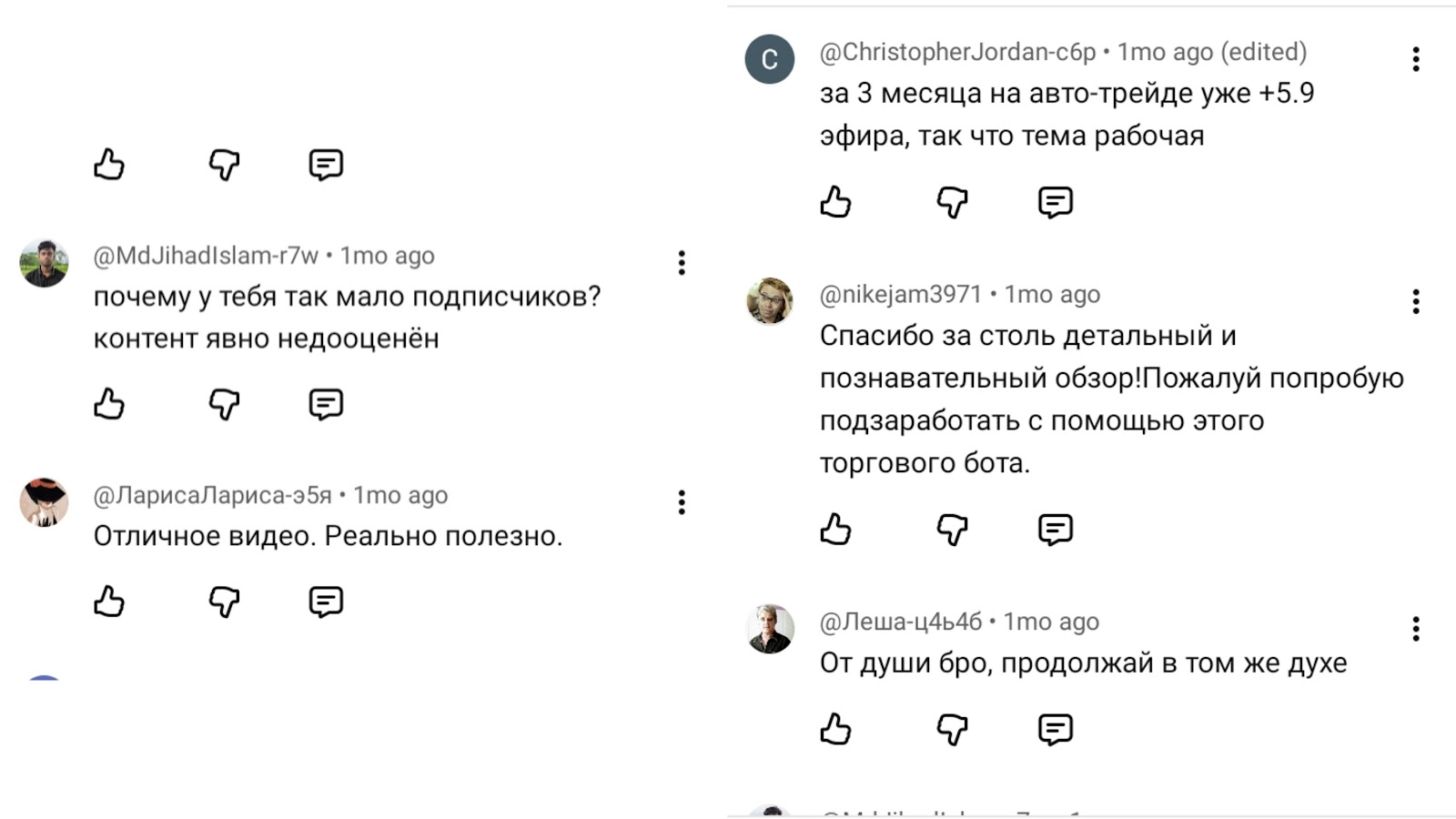Dislike the @nikejam3971 comment
Image resolution: width=1456 pixels, height=819 pixels.
coord(952,529)
